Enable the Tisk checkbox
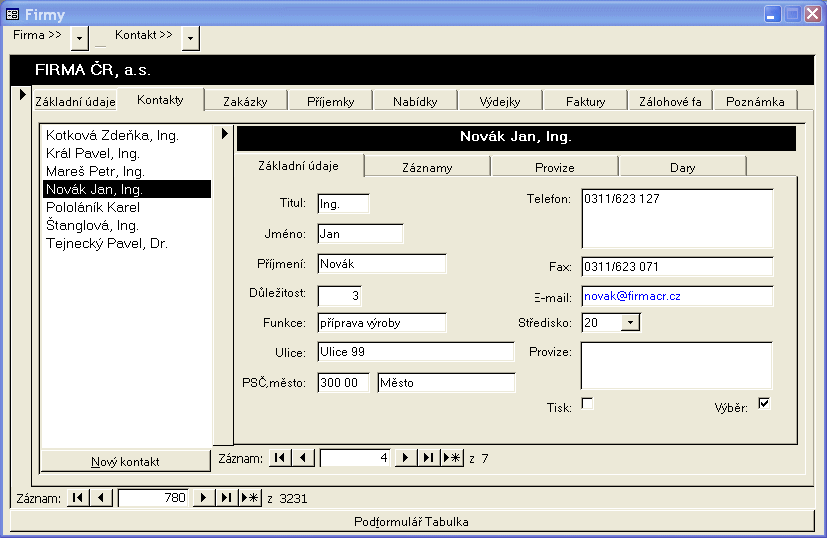The width and height of the screenshot is (827, 538). click(x=587, y=403)
